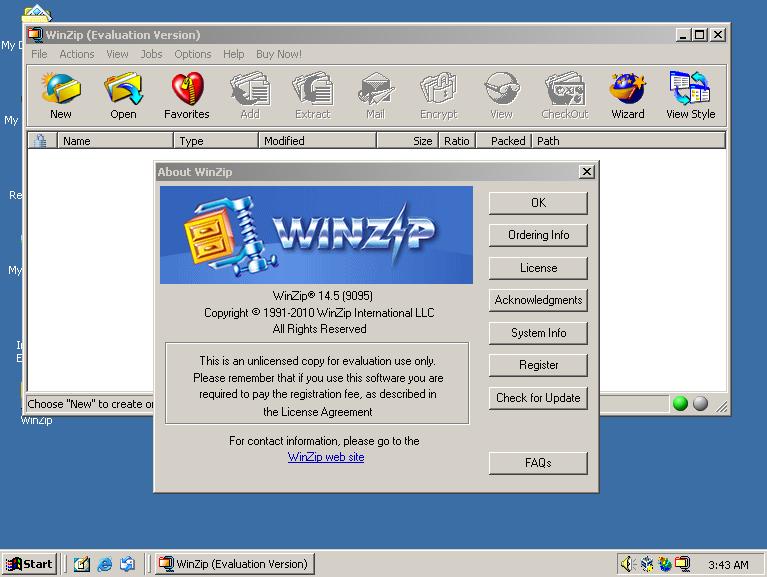Launch the Wizard from the toolbar
The height and width of the screenshot is (577, 767).
[x=628, y=95]
